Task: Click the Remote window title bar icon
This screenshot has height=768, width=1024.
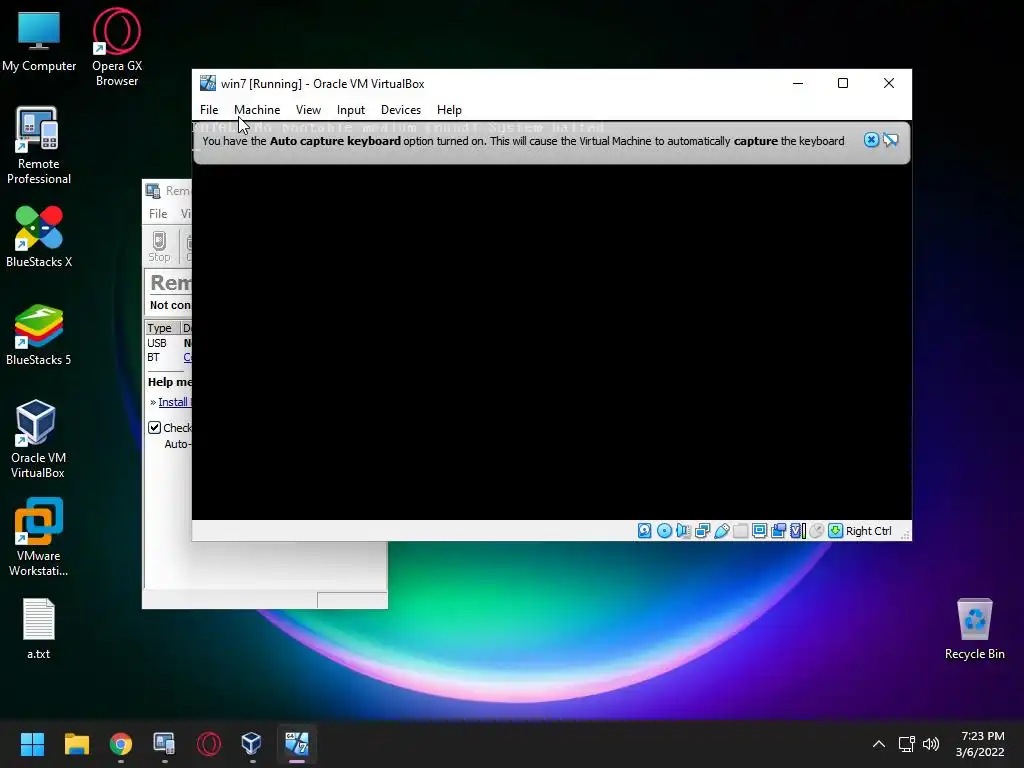Action: tap(153, 191)
